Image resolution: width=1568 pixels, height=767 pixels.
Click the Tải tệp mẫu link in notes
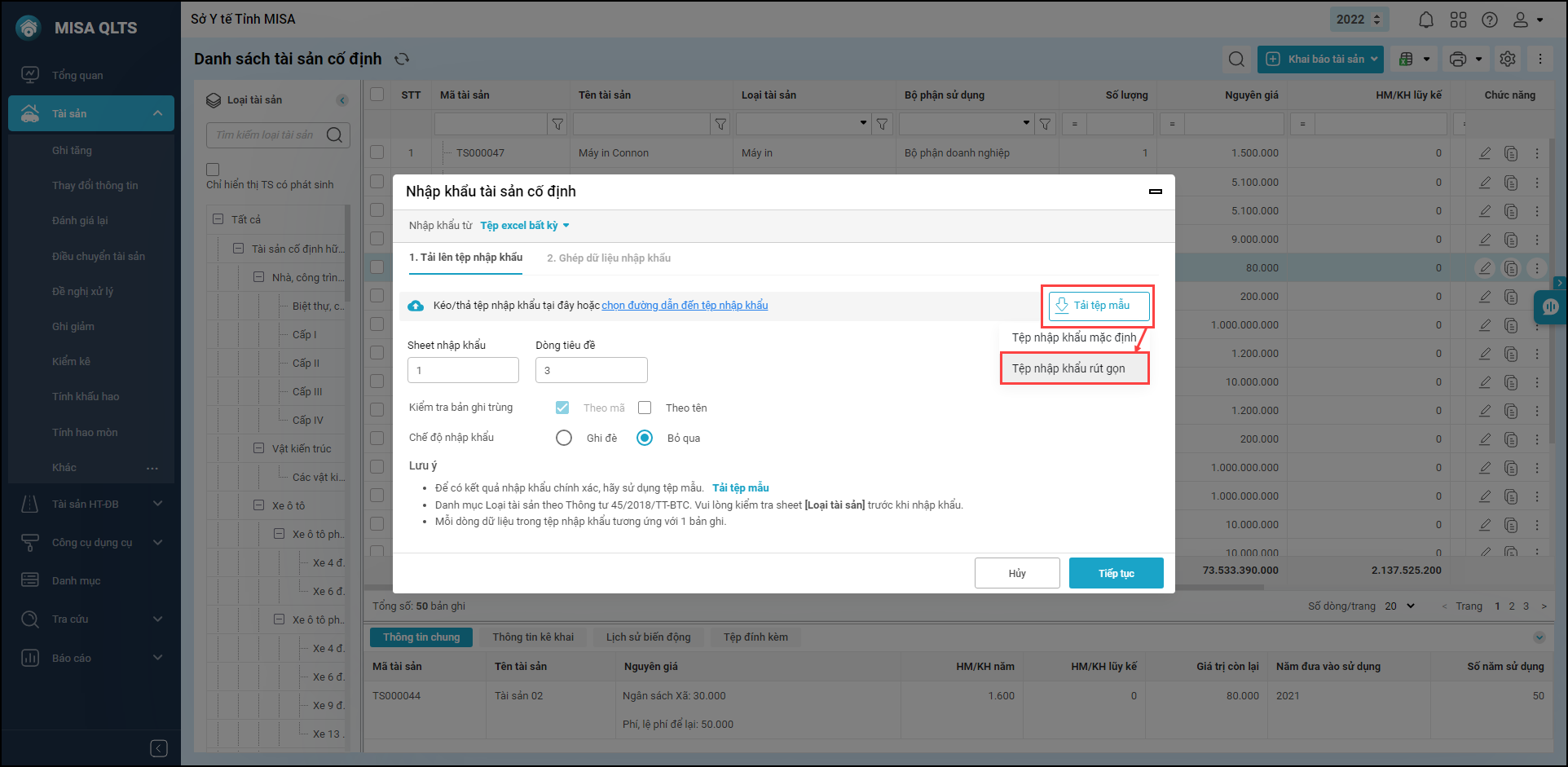coord(740,488)
